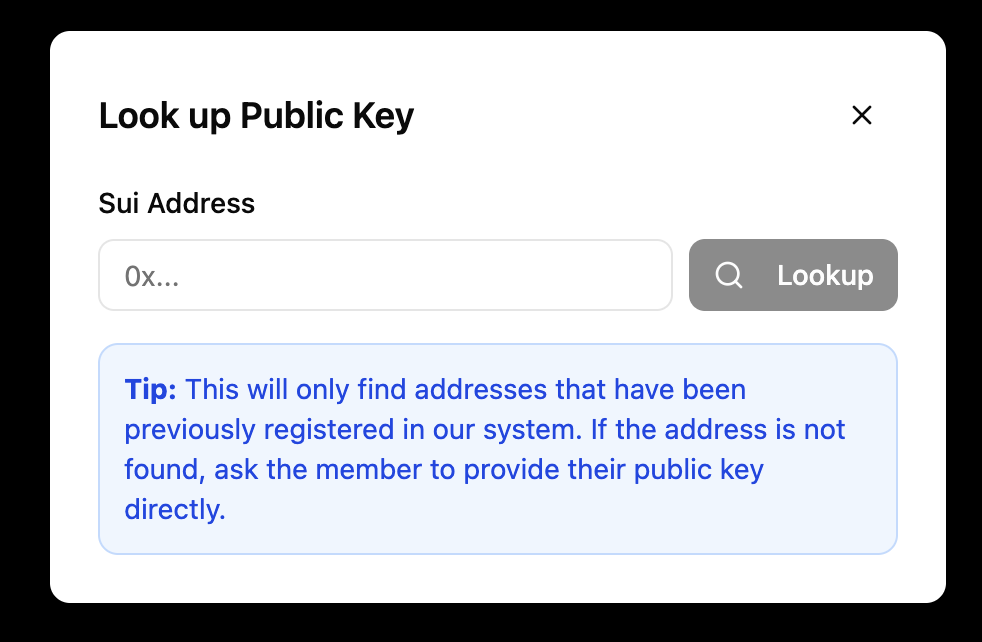
Task: Select the search icon inside the Lookup button
Action: pos(729,275)
